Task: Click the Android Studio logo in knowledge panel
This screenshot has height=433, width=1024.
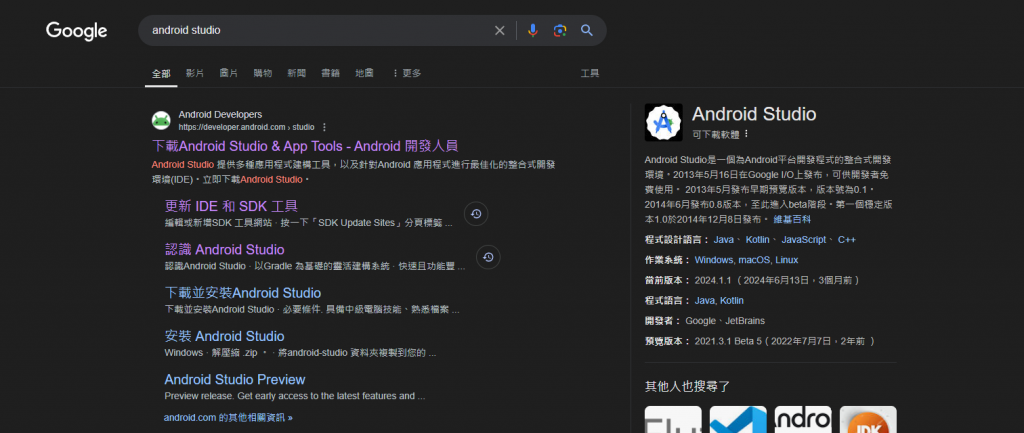Action: coord(664,122)
